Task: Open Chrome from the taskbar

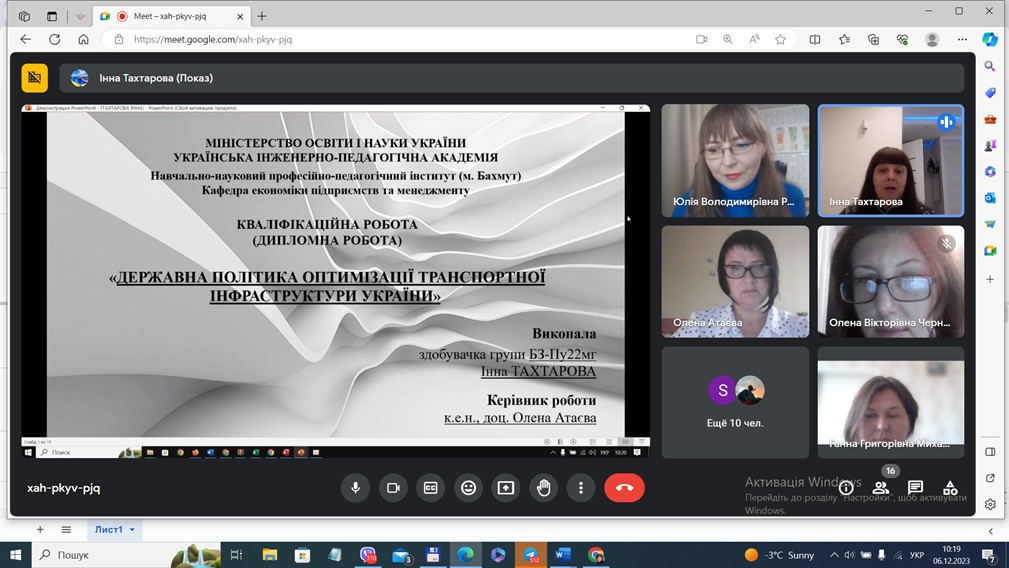Action: coord(596,554)
